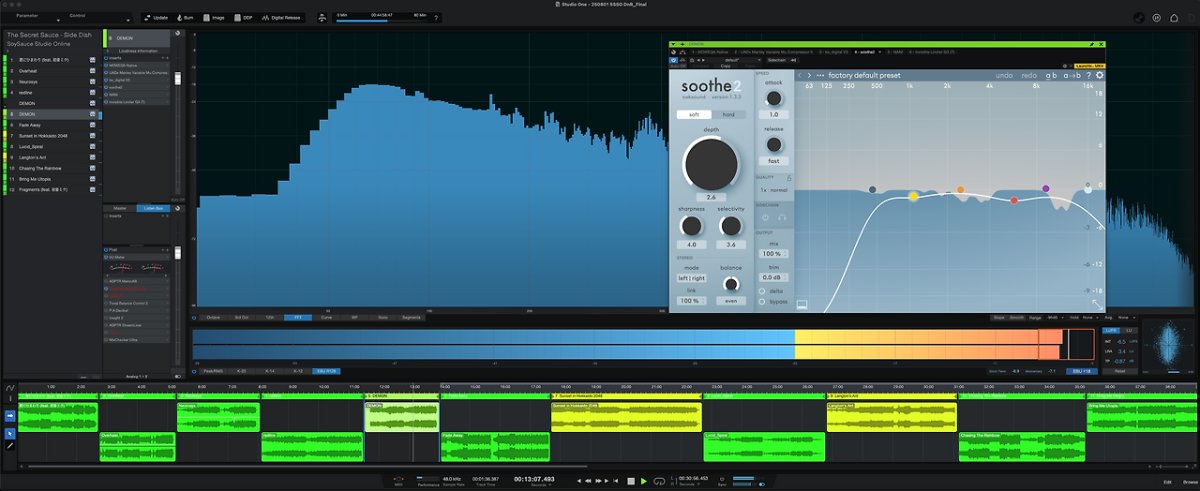Click the orange EQ node in soothe2

(x=960, y=189)
